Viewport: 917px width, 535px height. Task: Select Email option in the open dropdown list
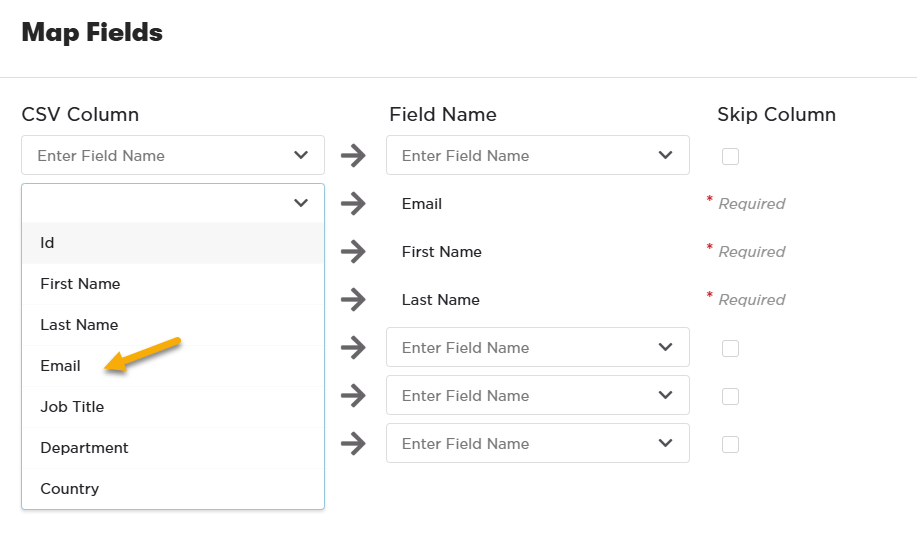pyautogui.click(x=61, y=366)
